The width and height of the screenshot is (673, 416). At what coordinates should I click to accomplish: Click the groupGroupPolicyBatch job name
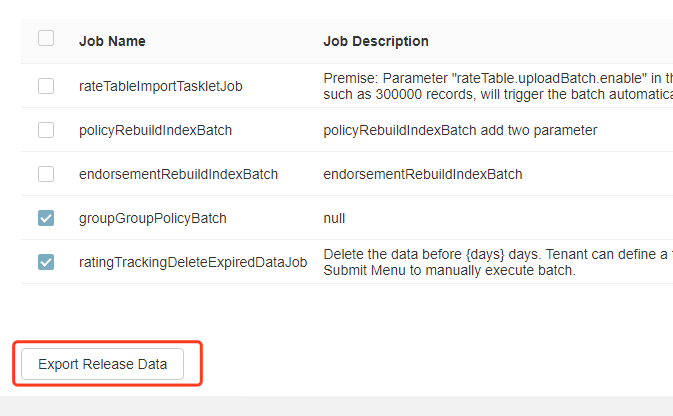pyautogui.click(x=153, y=218)
